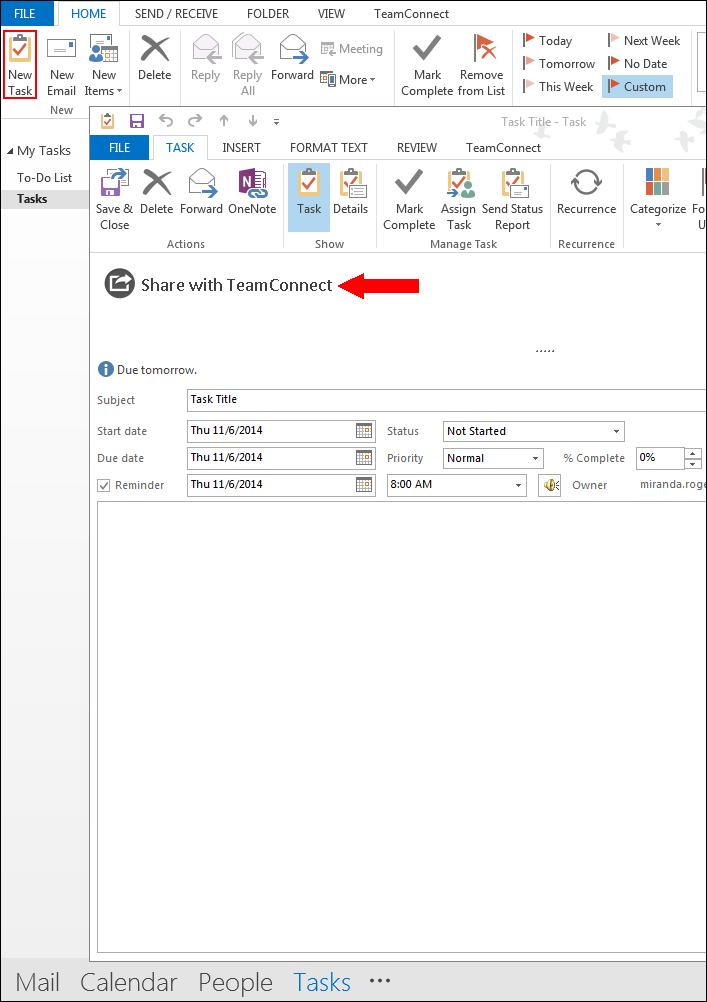Switch to the REVIEW tab
Screen dimensions: 707x1002
click(x=417, y=148)
